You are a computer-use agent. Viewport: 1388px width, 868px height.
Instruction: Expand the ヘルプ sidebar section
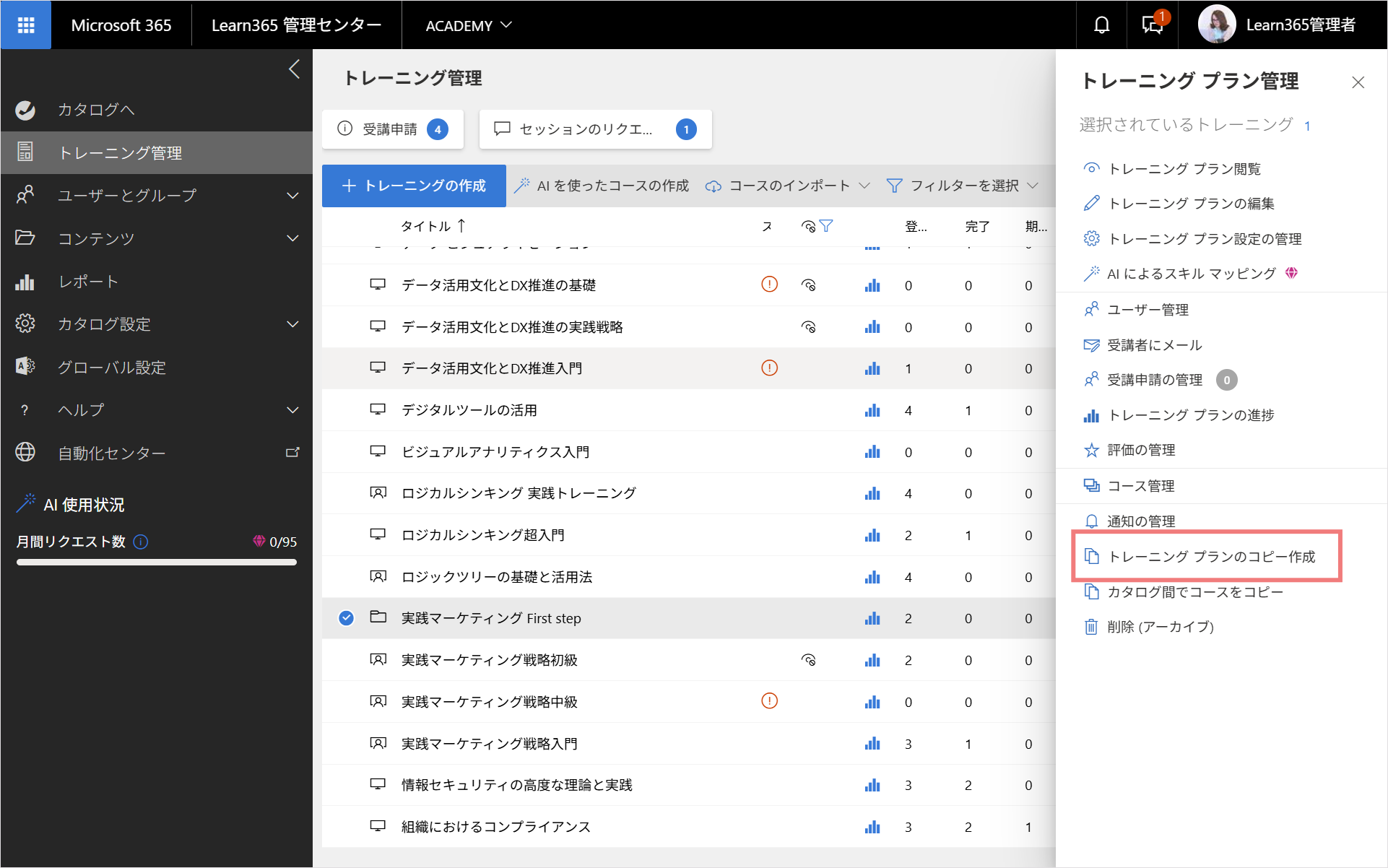click(x=157, y=410)
